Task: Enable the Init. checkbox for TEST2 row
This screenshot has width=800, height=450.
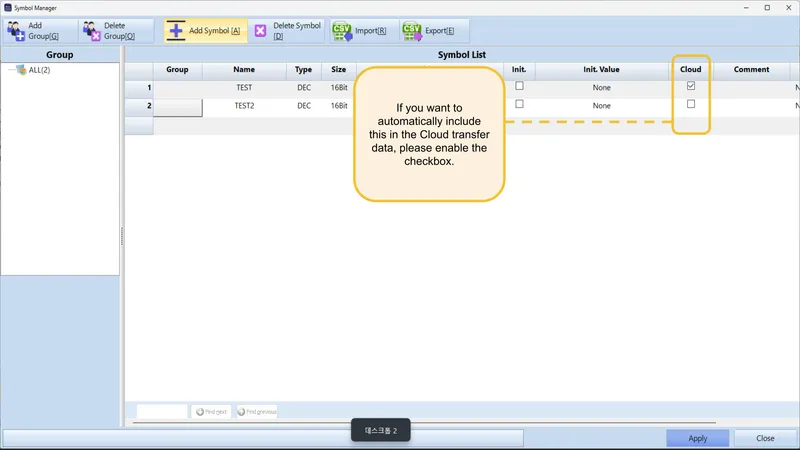Action: (519, 104)
